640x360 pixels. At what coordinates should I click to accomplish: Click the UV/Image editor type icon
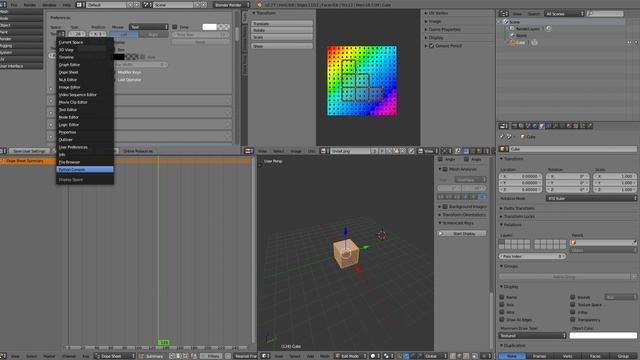249,151
